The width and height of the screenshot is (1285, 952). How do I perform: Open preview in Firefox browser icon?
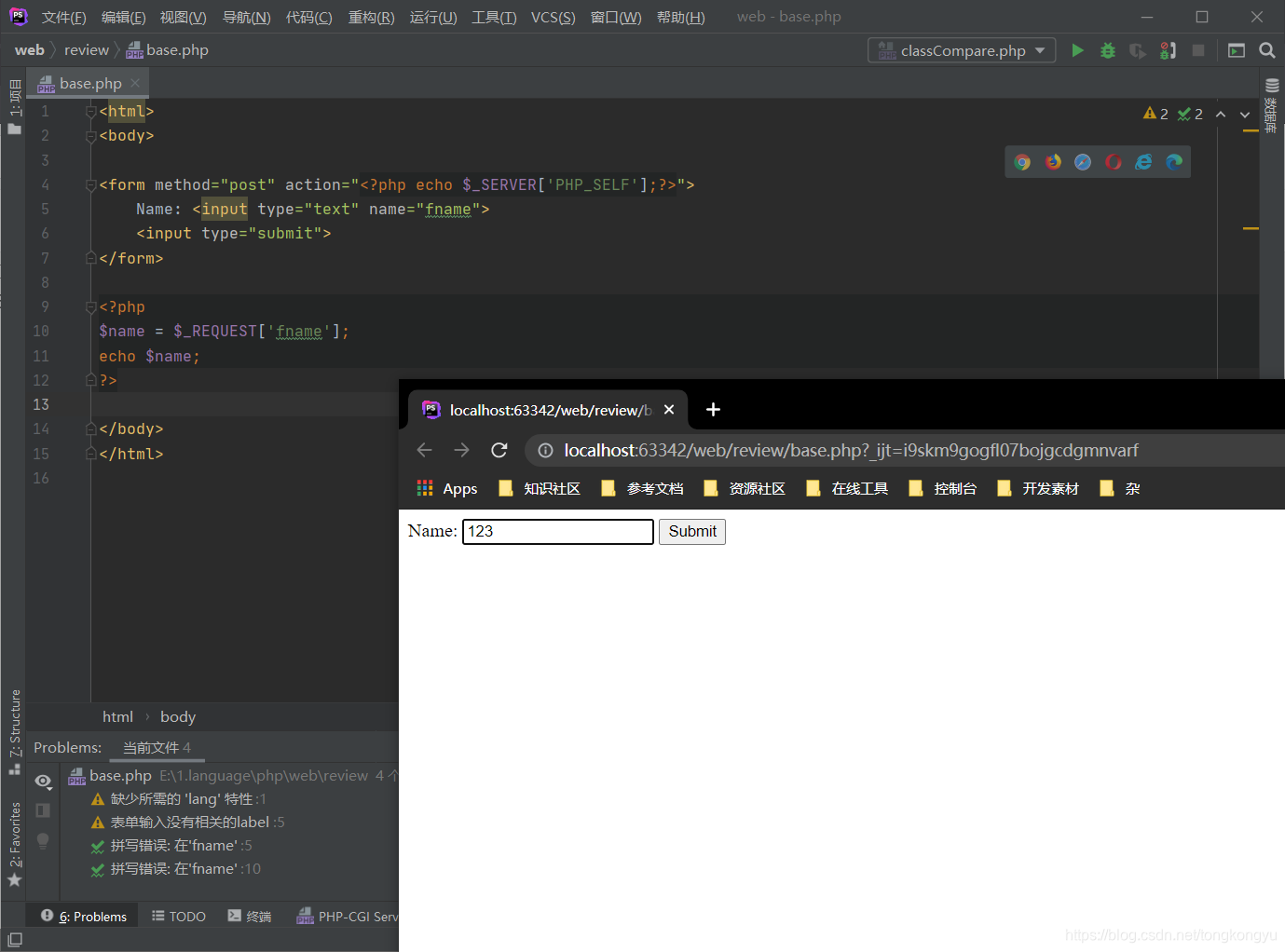pos(1053,162)
